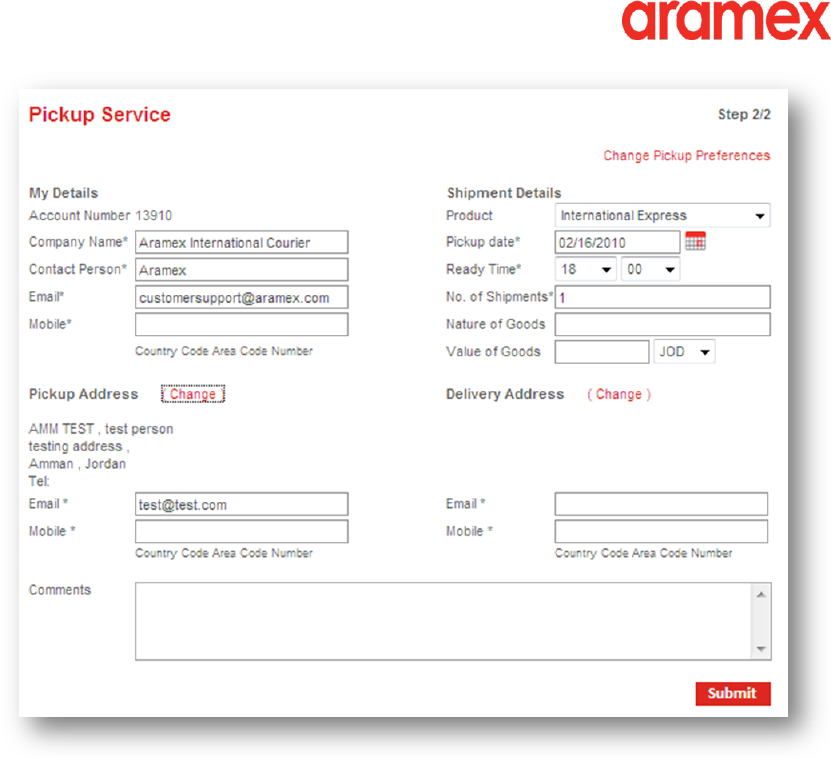Expand the Ready Time minutes dropdown showing 00
Image resolution: width=831 pixels, height=758 pixels.
[650, 269]
